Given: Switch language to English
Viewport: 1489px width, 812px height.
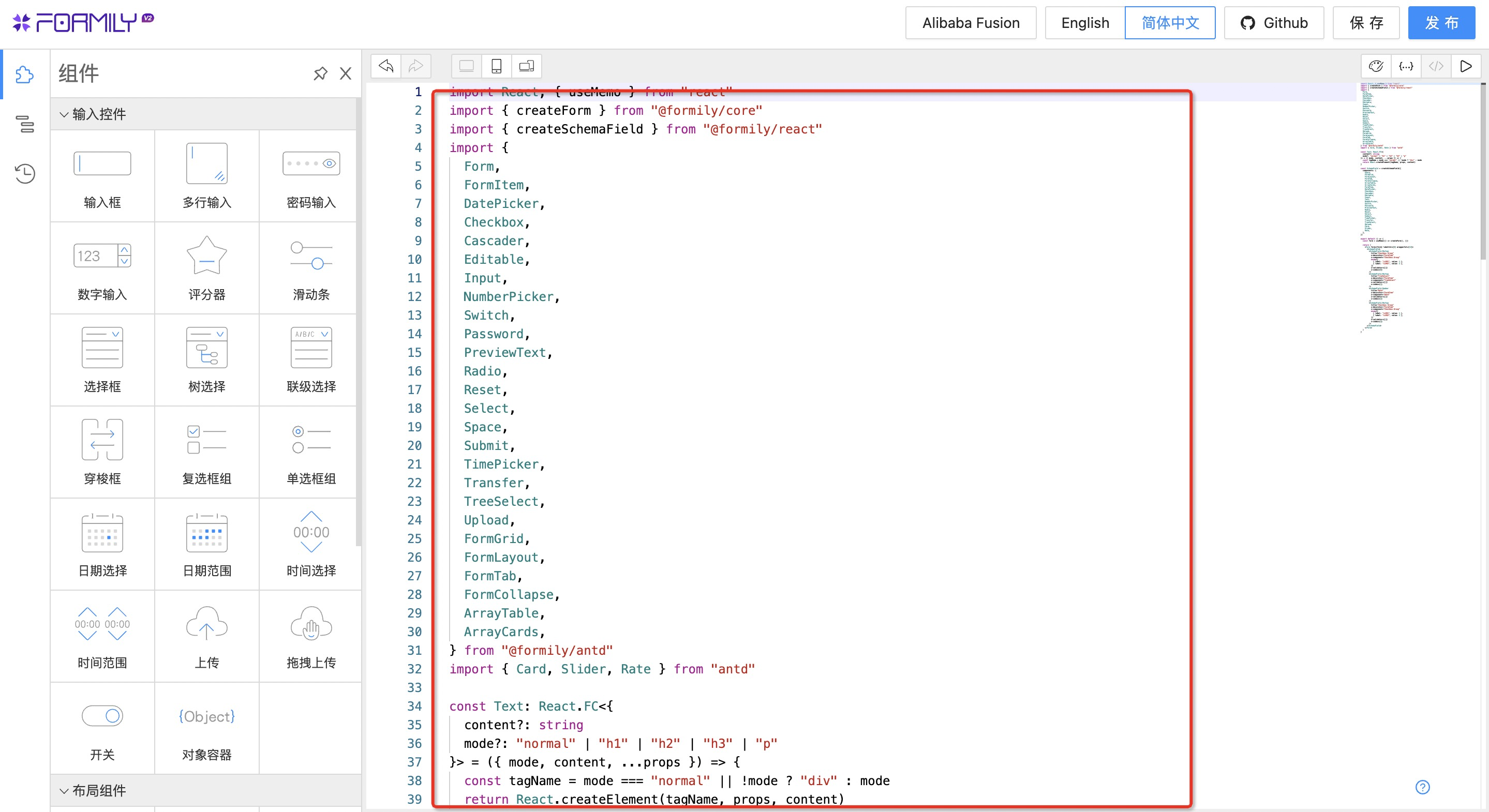Looking at the screenshot, I should [1084, 23].
